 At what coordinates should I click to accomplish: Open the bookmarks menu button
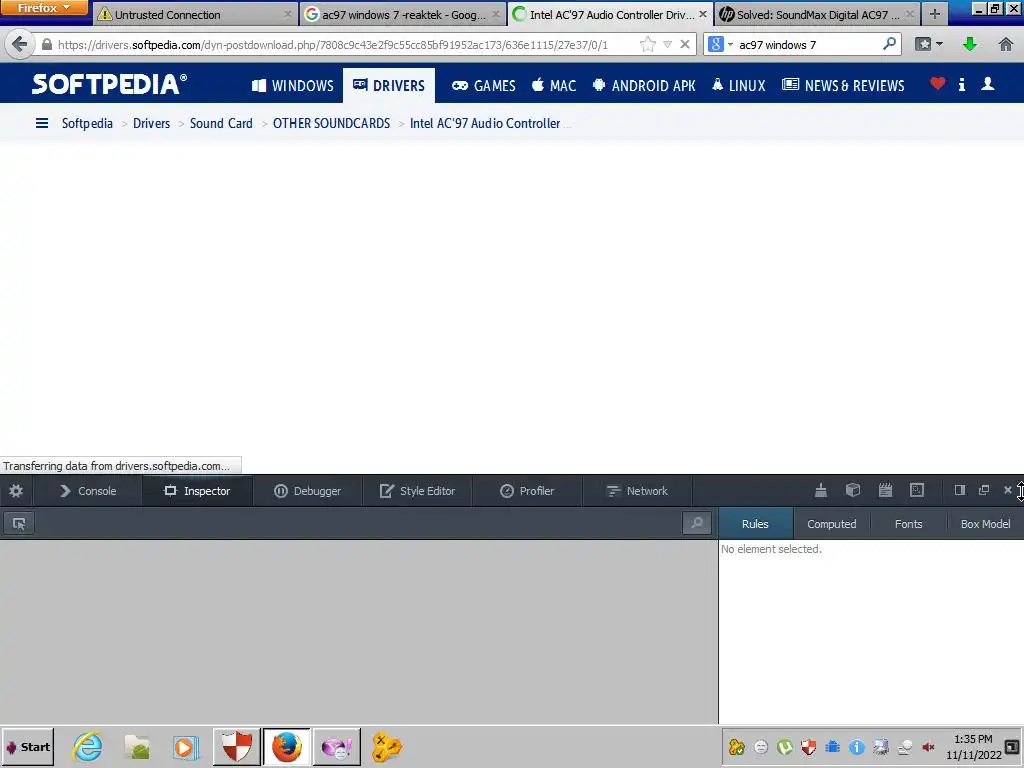click(x=929, y=44)
